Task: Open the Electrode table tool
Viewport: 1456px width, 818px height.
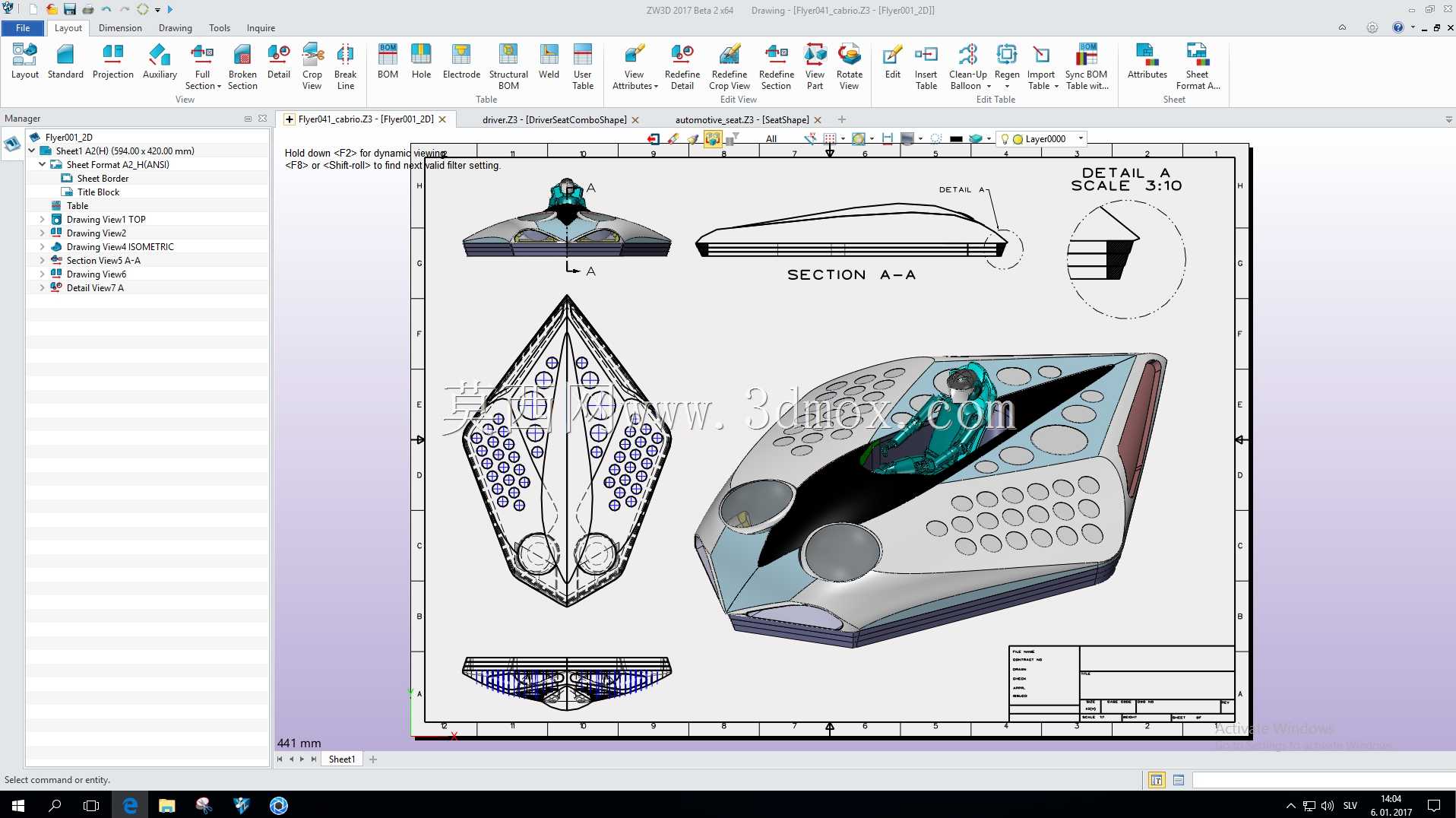Action: pos(461,61)
